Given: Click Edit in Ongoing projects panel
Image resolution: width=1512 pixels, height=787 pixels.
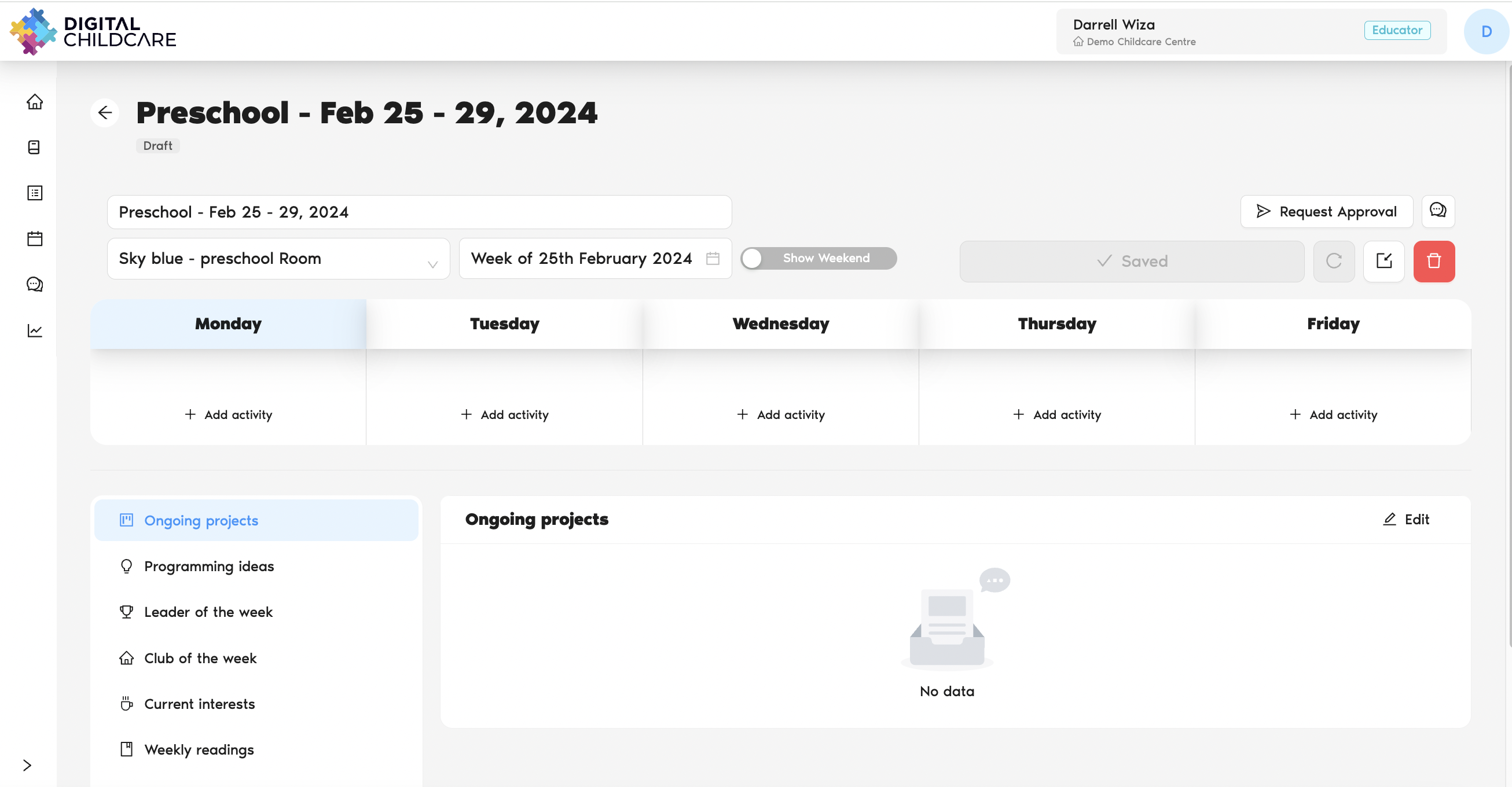Looking at the screenshot, I should point(1406,519).
